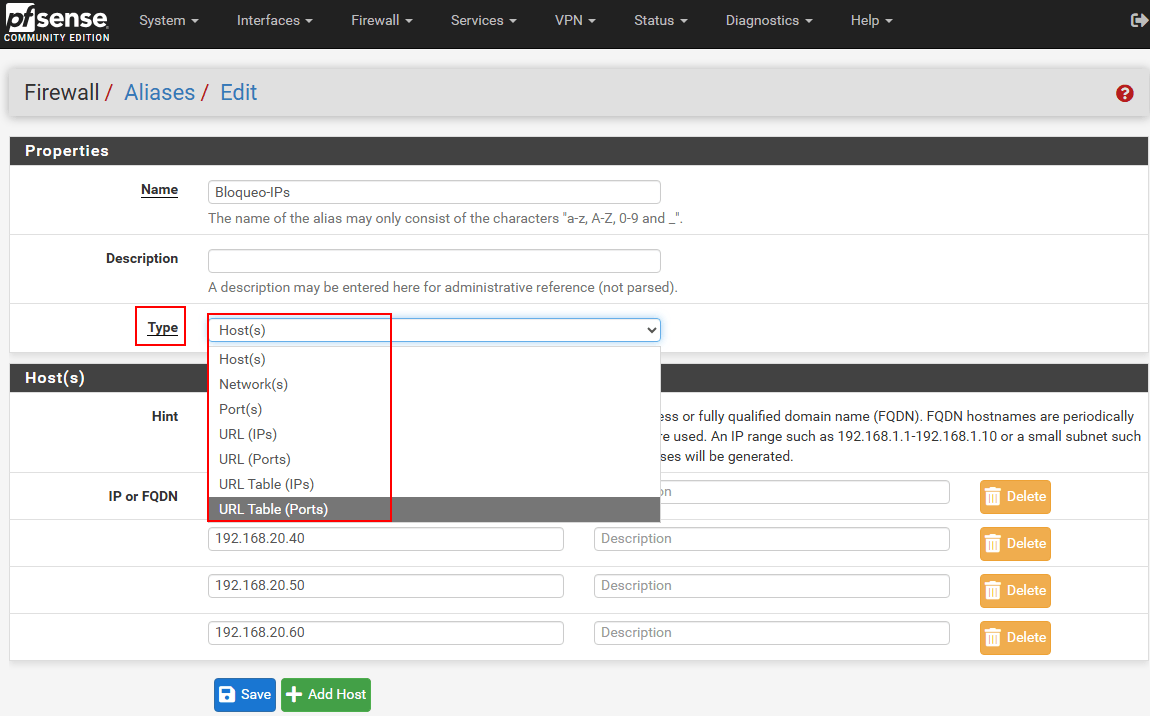Select Network(s) option in Type list
The height and width of the screenshot is (716, 1150).
pos(434,384)
